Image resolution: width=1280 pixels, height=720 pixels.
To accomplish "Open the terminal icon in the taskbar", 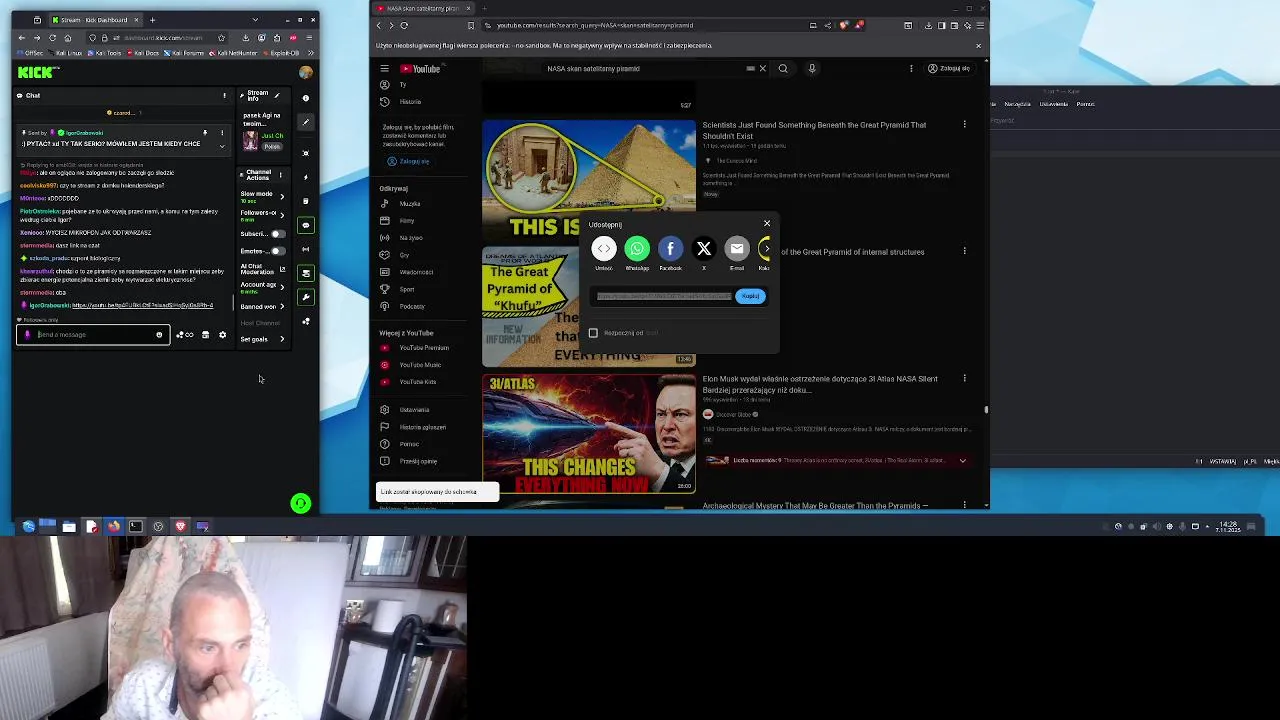I will [136, 526].
